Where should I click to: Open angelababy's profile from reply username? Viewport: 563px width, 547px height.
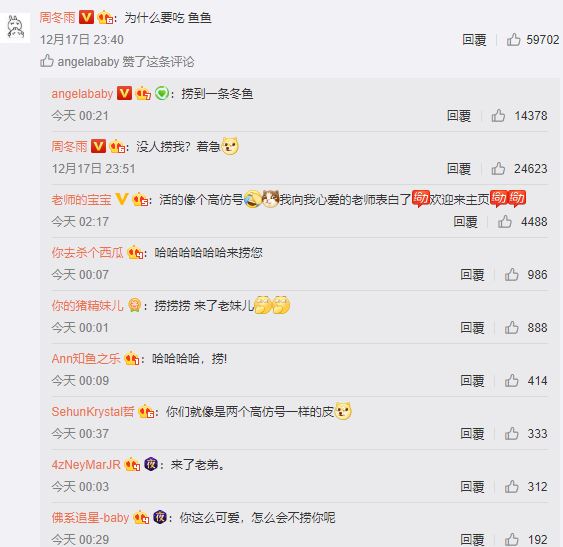82,94
